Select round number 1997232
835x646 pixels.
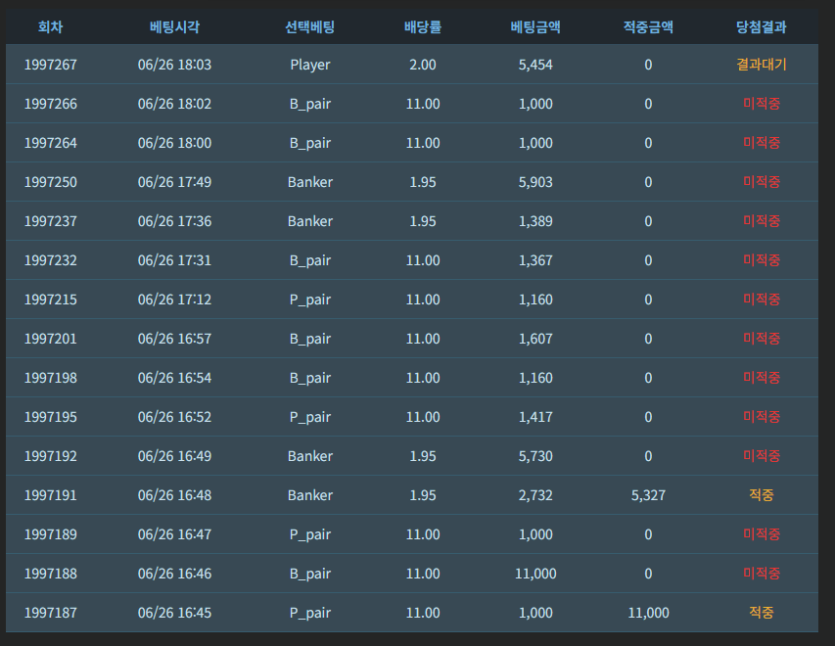click(x=51, y=260)
